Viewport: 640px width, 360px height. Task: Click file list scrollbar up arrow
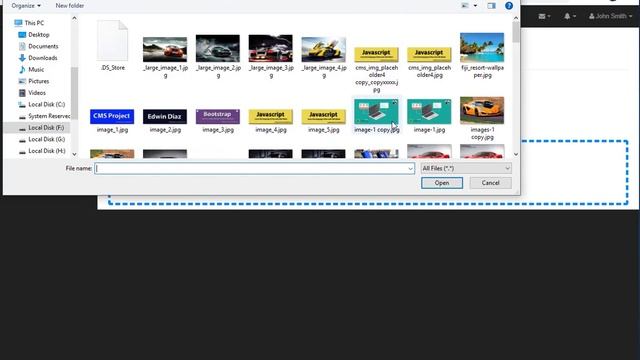tap(516, 18)
